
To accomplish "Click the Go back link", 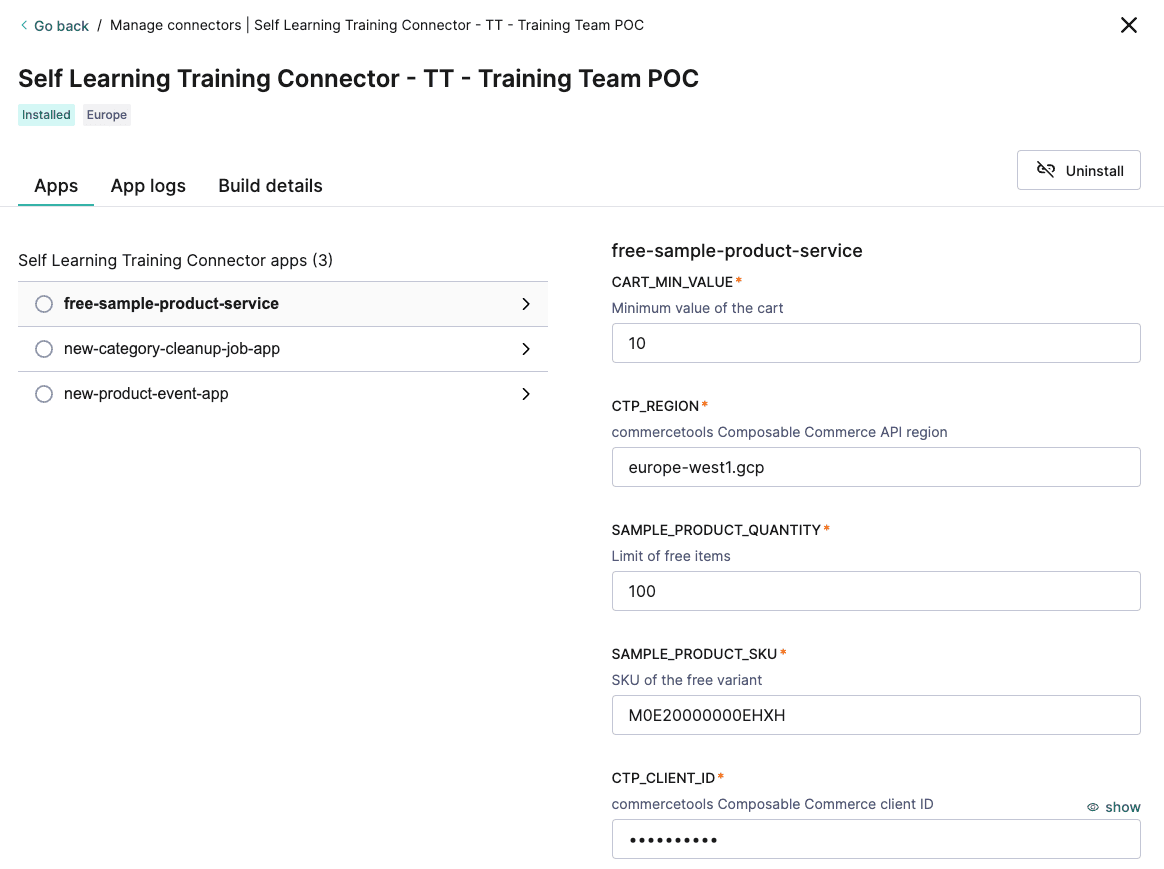I will (60, 25).
